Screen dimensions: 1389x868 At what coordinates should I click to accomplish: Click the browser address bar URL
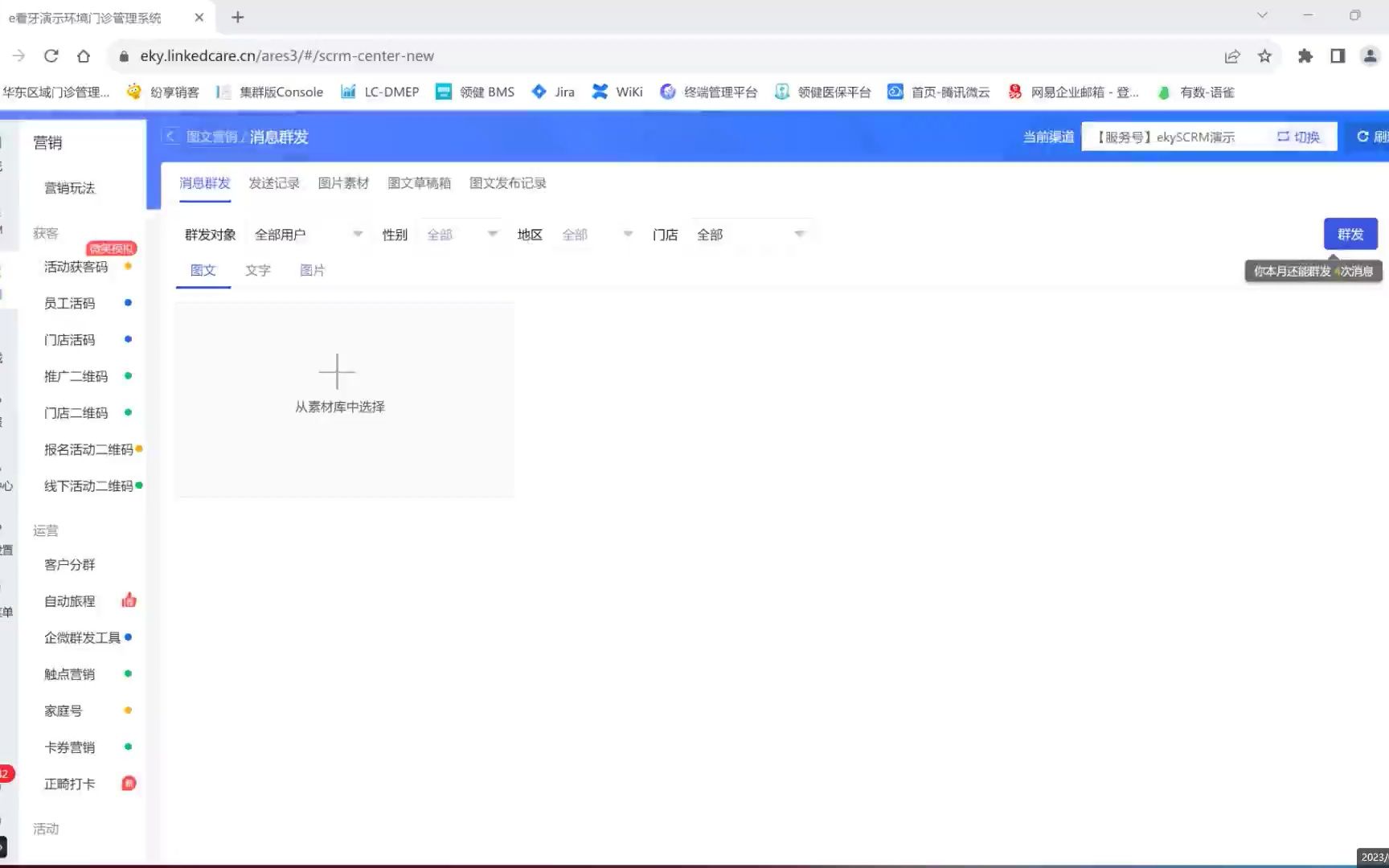[287, 55]
